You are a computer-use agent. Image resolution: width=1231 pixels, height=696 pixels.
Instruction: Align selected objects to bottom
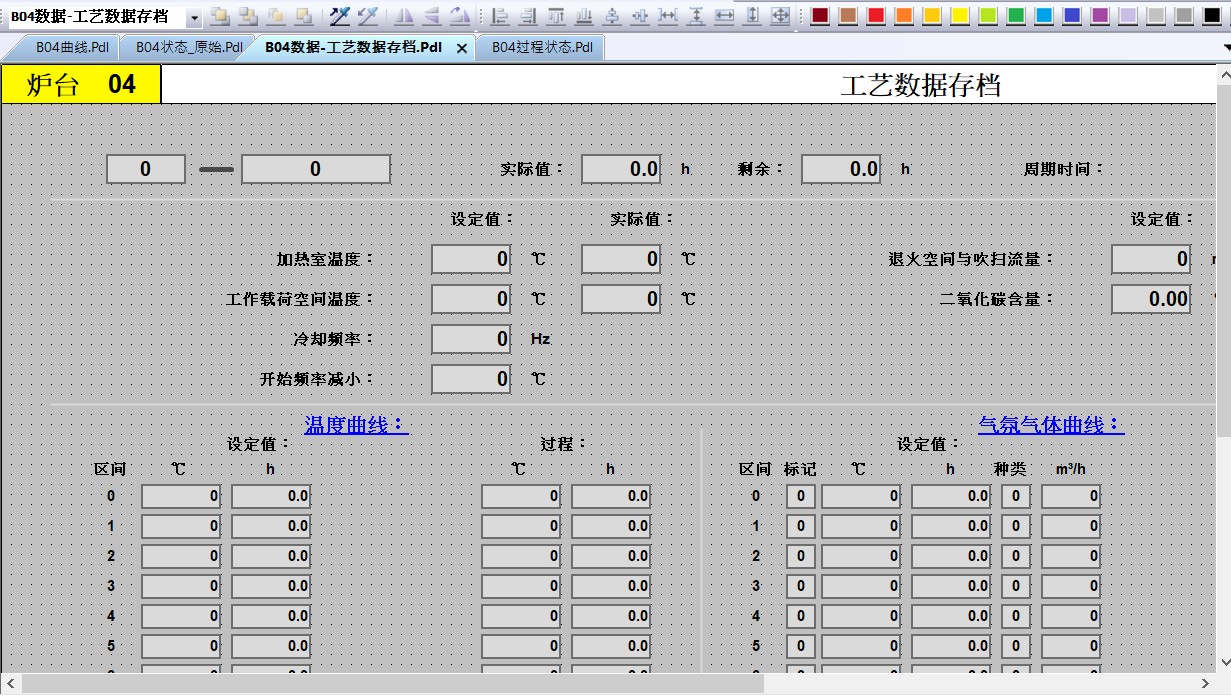(584, 16)
